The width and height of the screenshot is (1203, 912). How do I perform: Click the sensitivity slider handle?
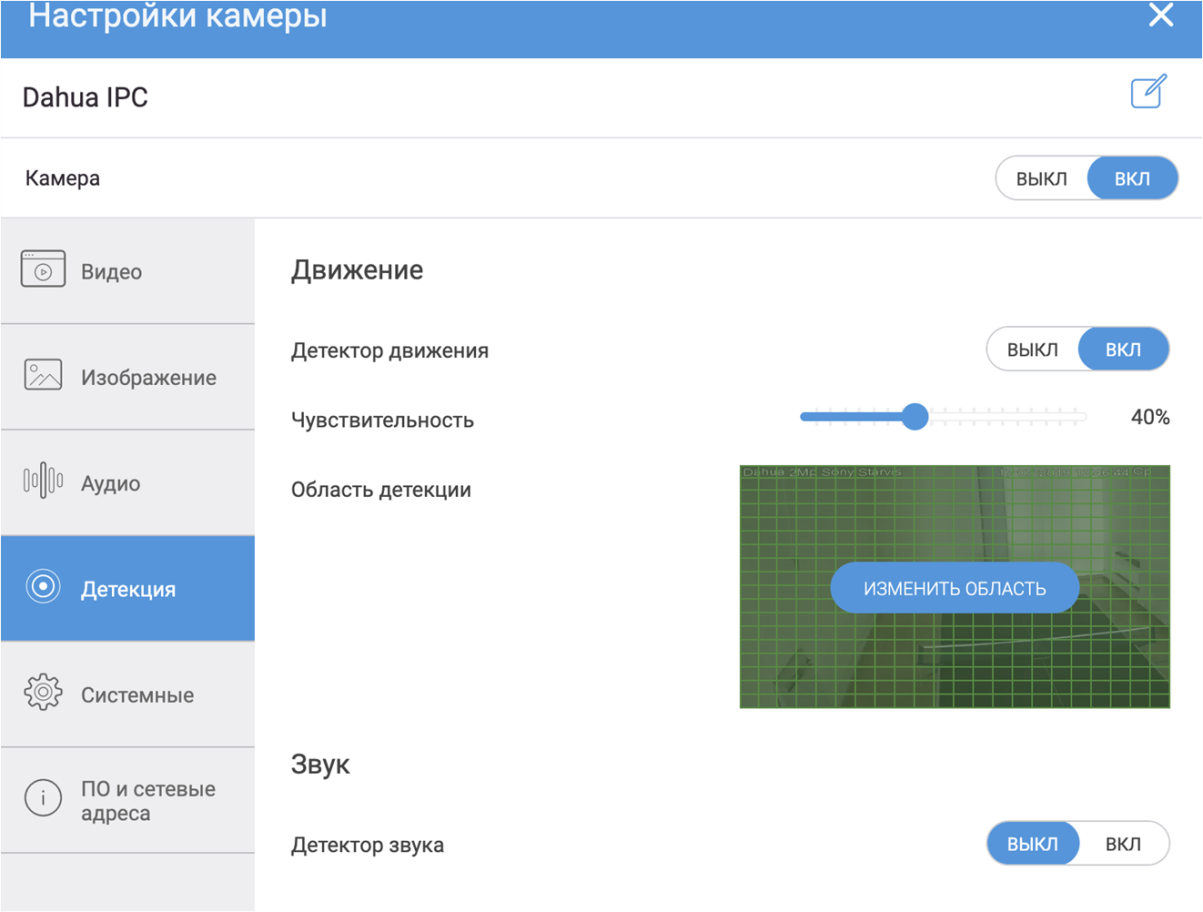coord(915,416)
